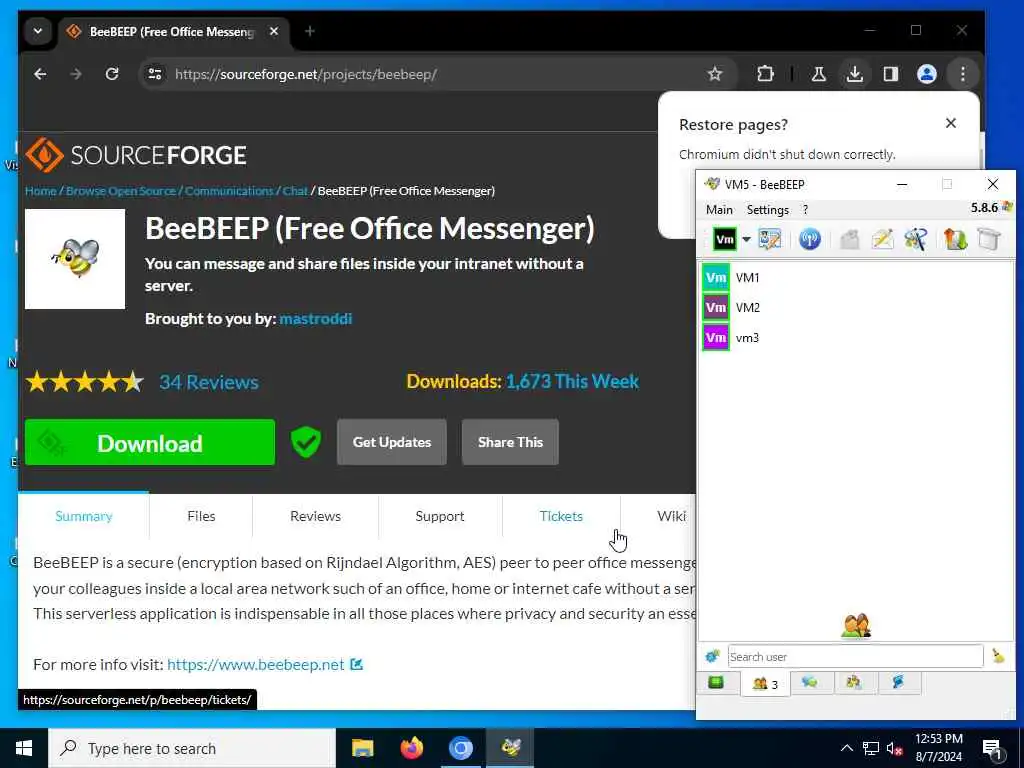This screenshot has width=1024, height=768.
Task: Open the Main menu in BeeBEEP
Action: click(x=719, y=210)
